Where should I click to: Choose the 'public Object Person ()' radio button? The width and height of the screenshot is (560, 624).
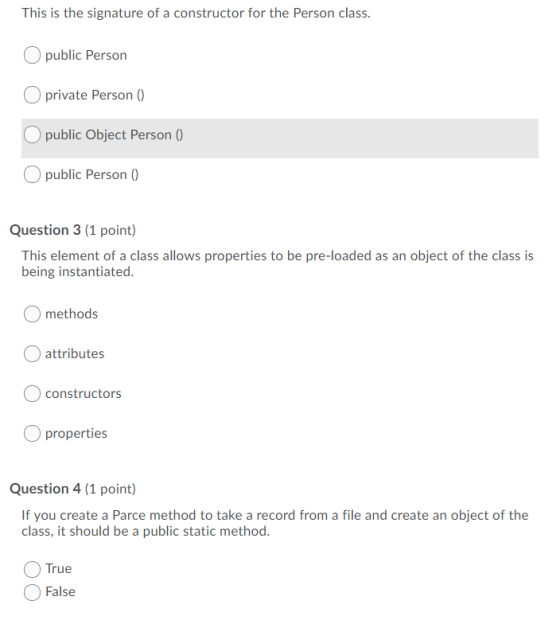pos(32,135)
